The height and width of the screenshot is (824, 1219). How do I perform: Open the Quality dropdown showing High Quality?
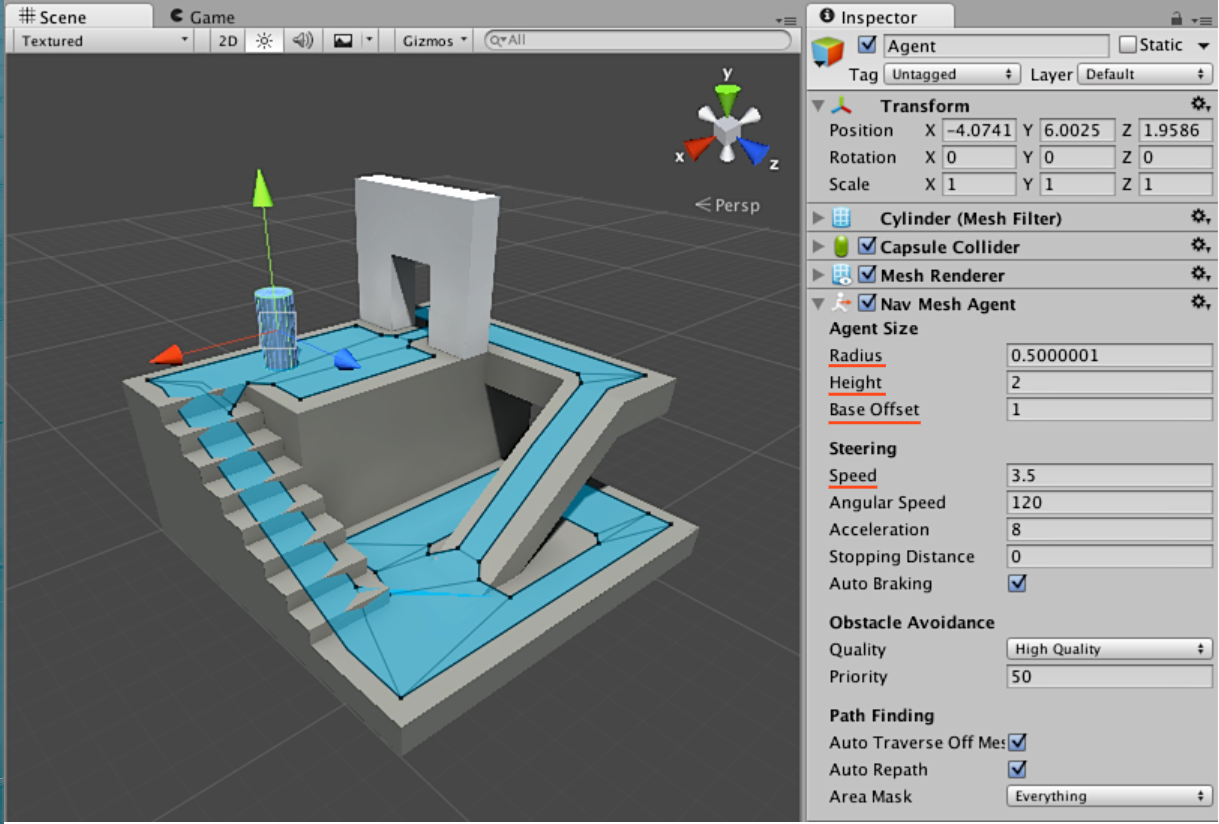coord(1109,649)
